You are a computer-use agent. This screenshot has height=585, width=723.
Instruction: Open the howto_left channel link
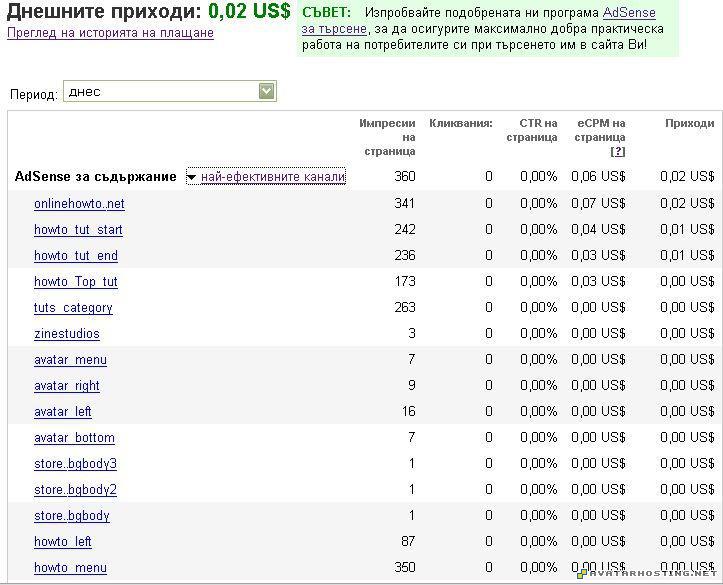pyautogui.click(x=63, y=542)
